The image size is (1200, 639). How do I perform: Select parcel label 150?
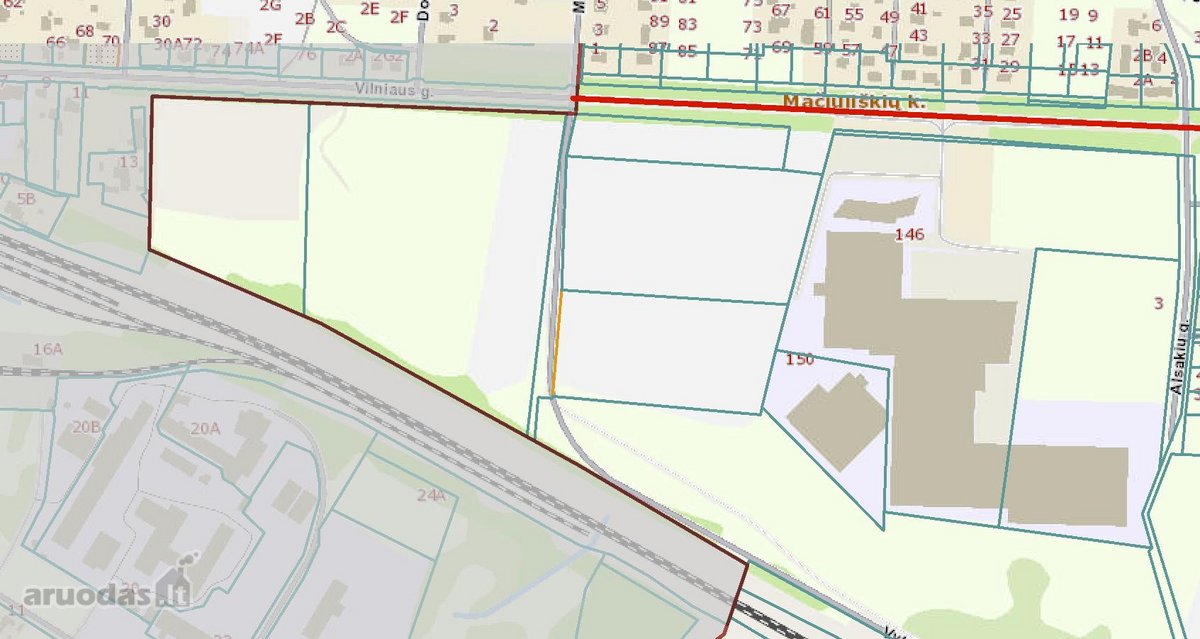(800, 359)
